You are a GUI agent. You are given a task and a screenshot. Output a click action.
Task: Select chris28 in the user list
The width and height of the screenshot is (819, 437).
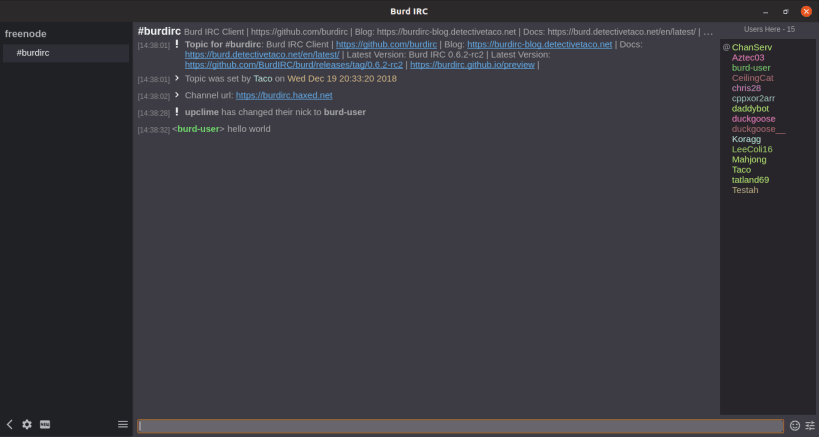[746, 88]
